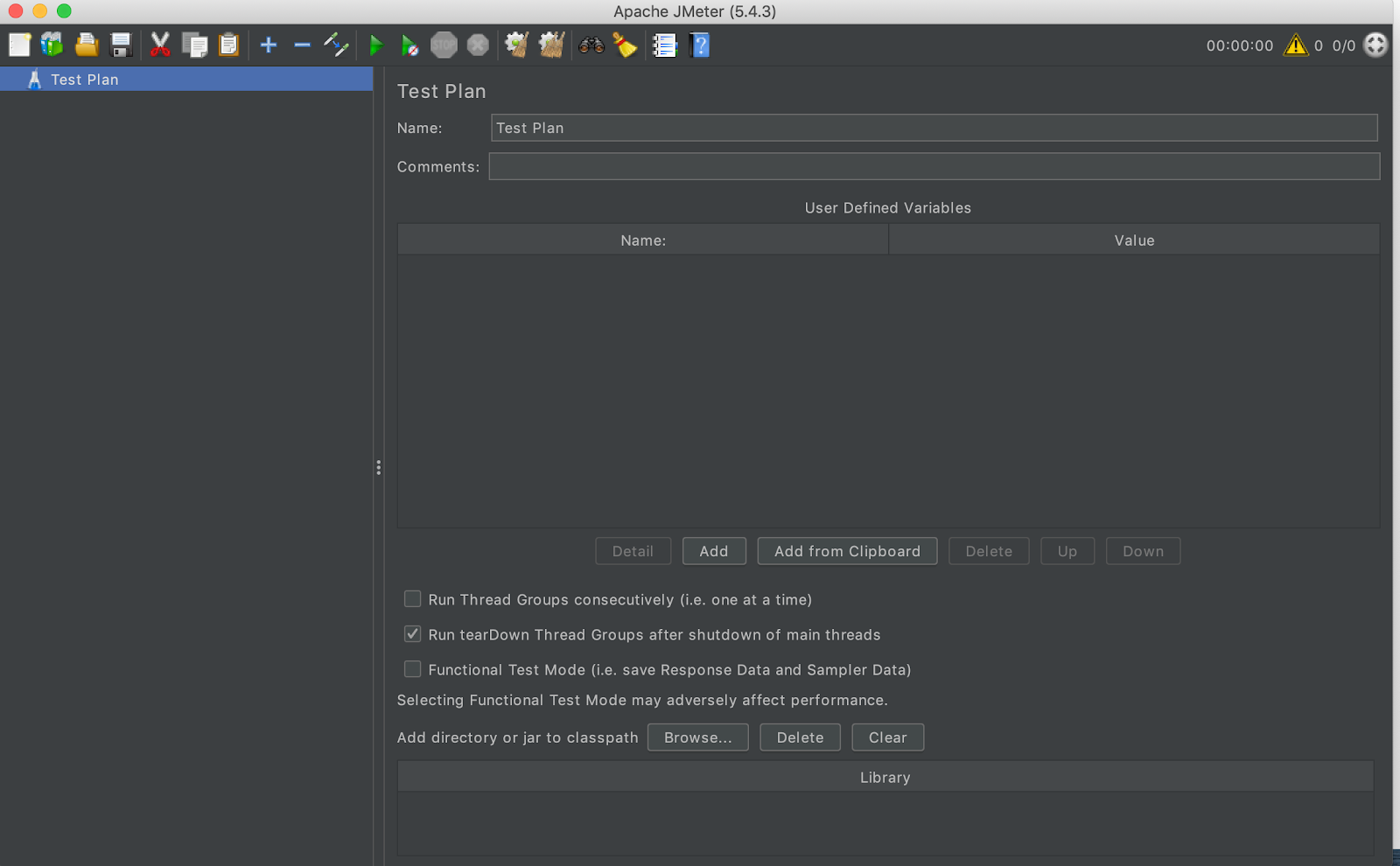Click the Name input field
This screenshot has width=1400, height=866.
point(934,128)
